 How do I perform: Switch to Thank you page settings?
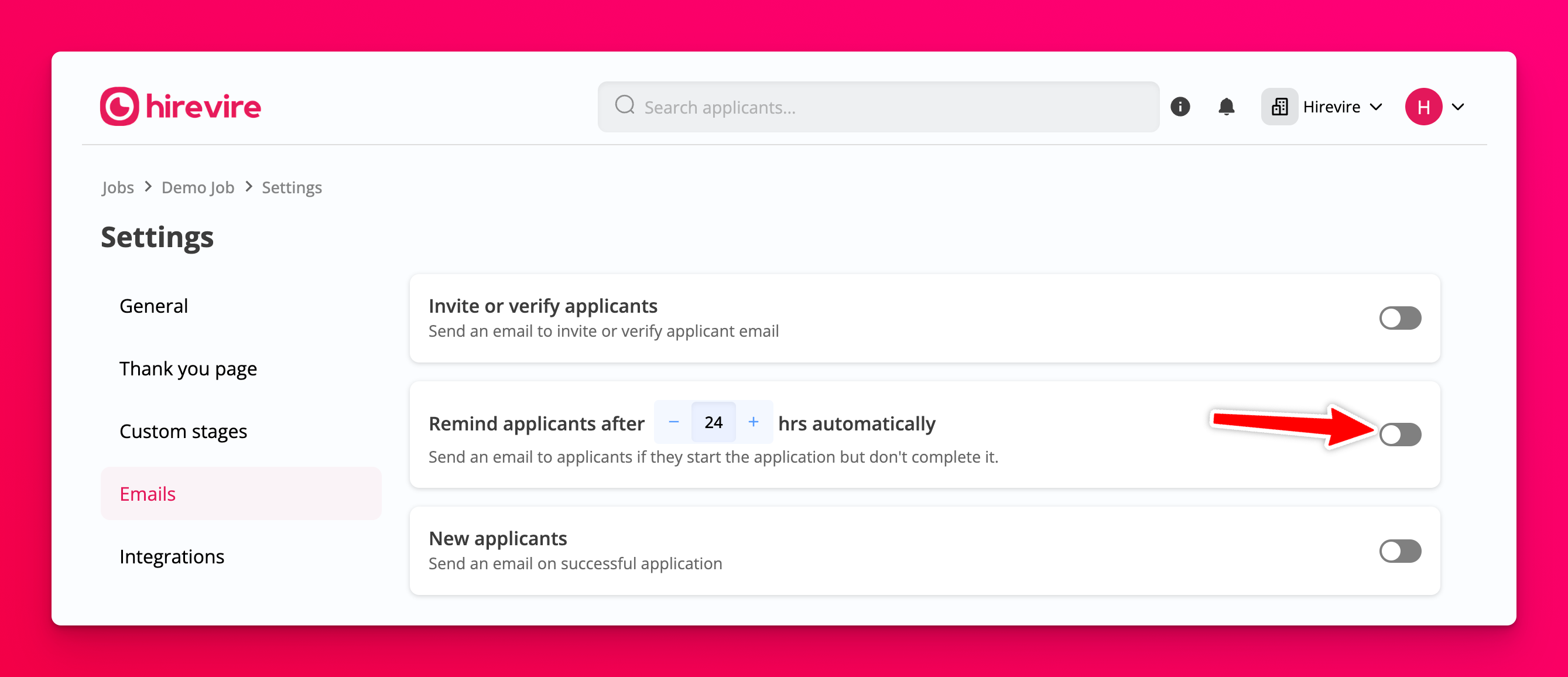pos(187,368)
